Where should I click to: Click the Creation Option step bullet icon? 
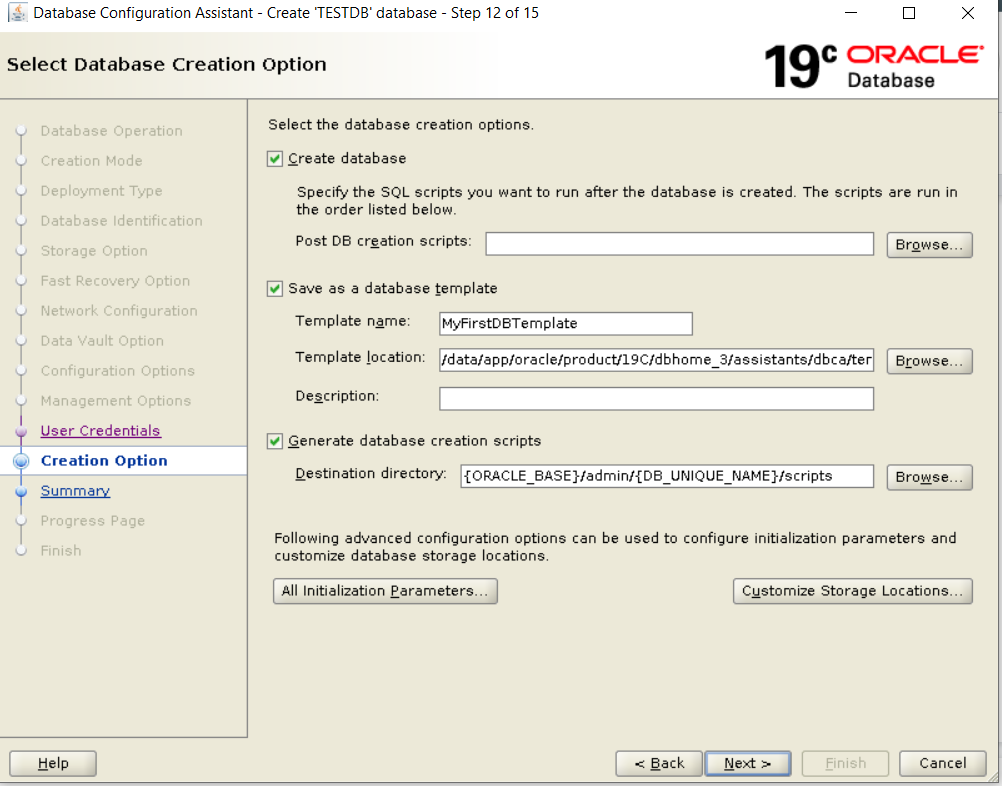(x=21, y=461)
